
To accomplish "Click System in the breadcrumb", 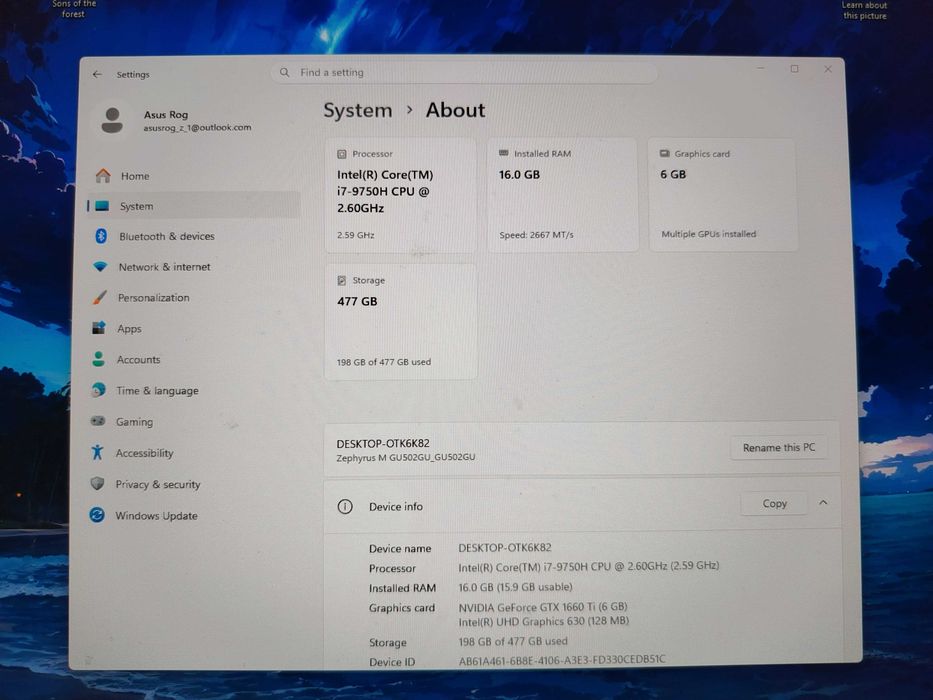I will 358,110.
